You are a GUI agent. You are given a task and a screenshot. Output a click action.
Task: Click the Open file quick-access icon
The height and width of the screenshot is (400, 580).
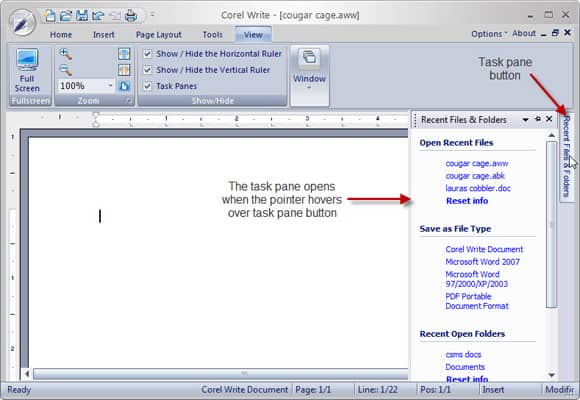pyautogui.click(x=66, y=16)
